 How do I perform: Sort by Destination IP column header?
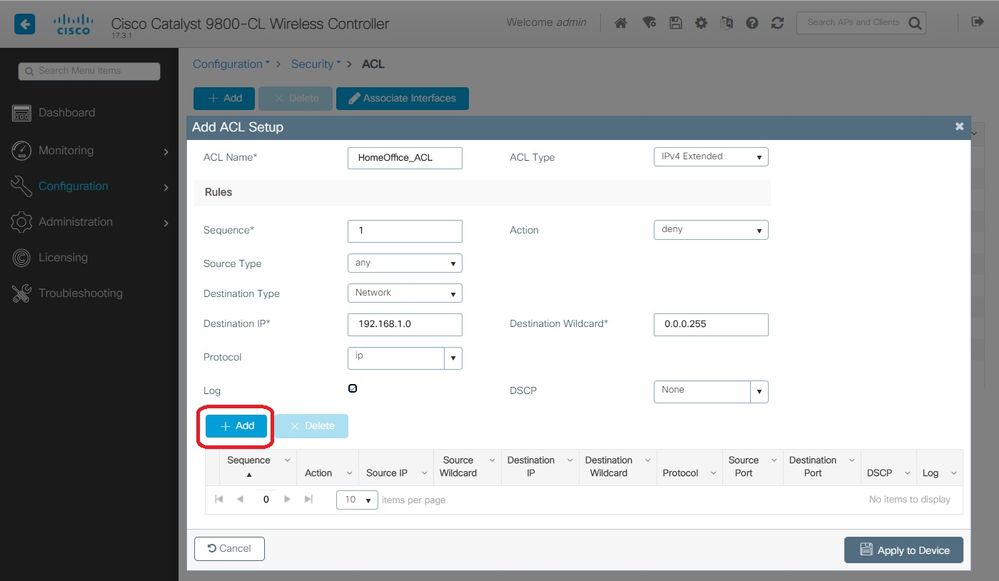click(531, 466)
